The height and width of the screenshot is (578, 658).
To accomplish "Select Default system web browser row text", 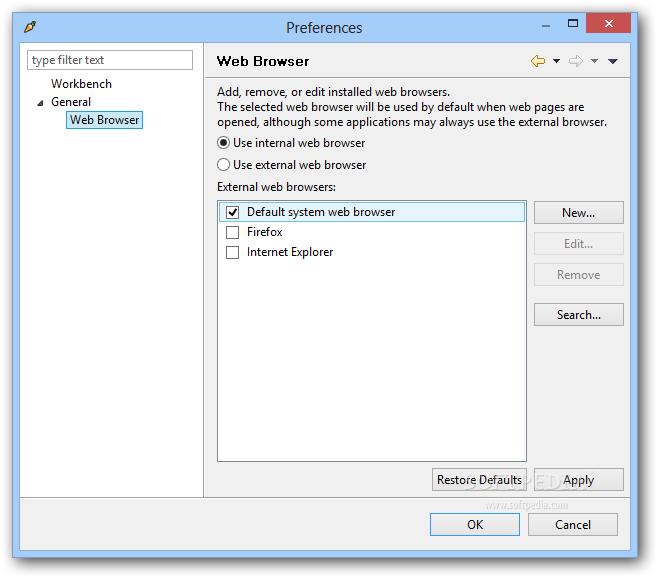I will pyautogui.click(x=321, y=212).
